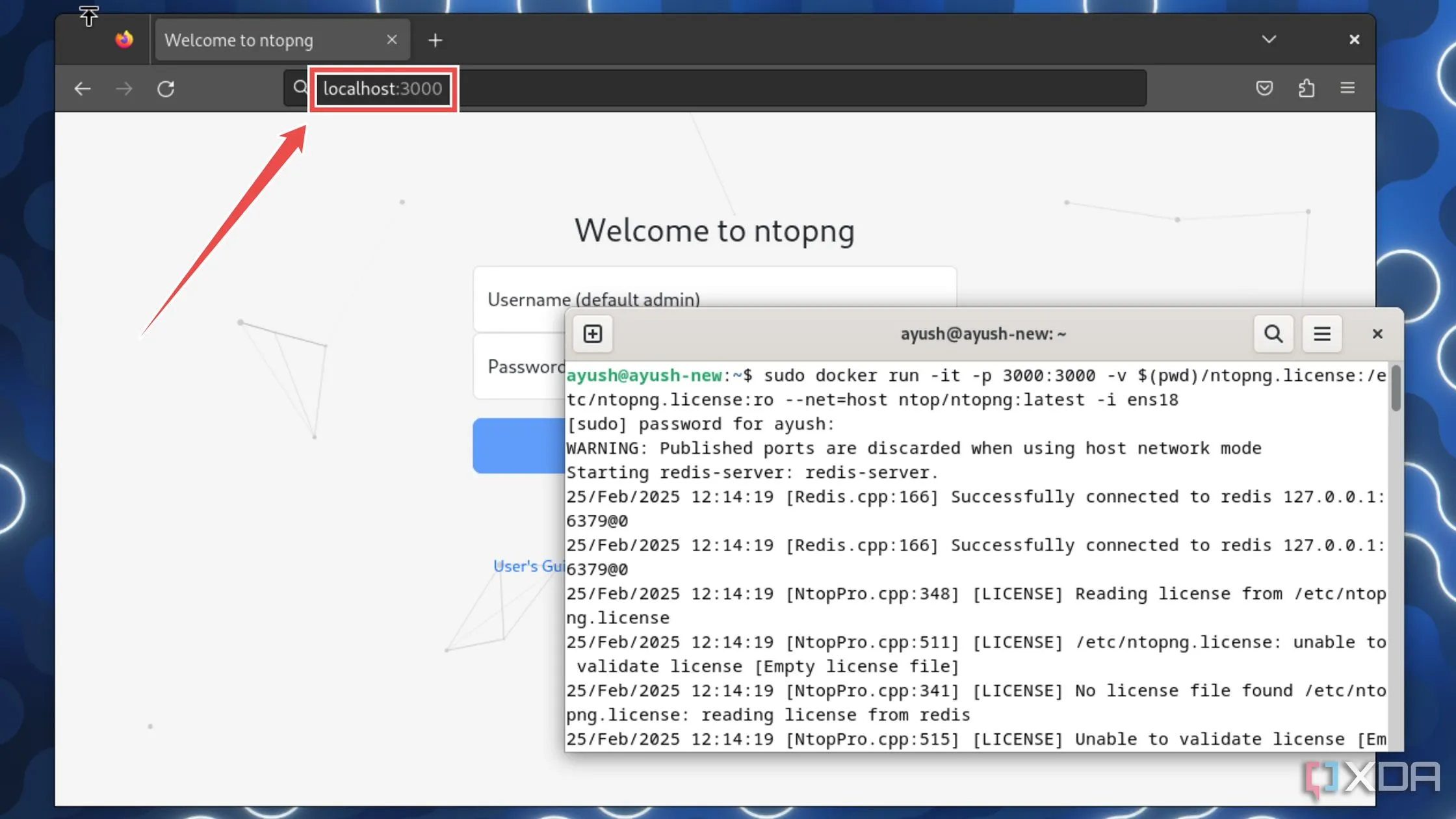1456x819 pixels.
Task: Click the 'Welcome to ntopng' heading
Action: (x=714, y=231)
